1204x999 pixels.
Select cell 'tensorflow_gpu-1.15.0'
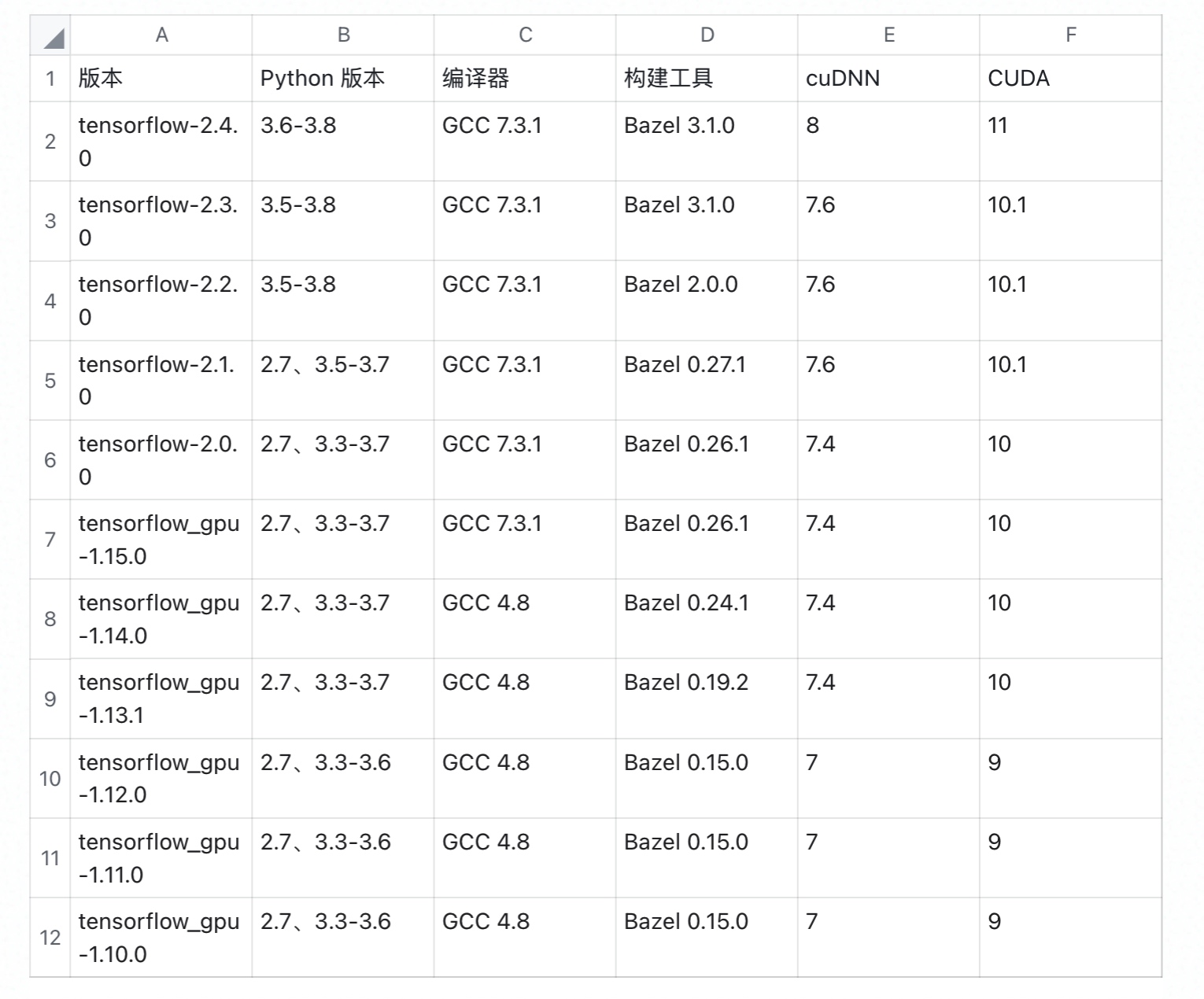pos(161,540)
